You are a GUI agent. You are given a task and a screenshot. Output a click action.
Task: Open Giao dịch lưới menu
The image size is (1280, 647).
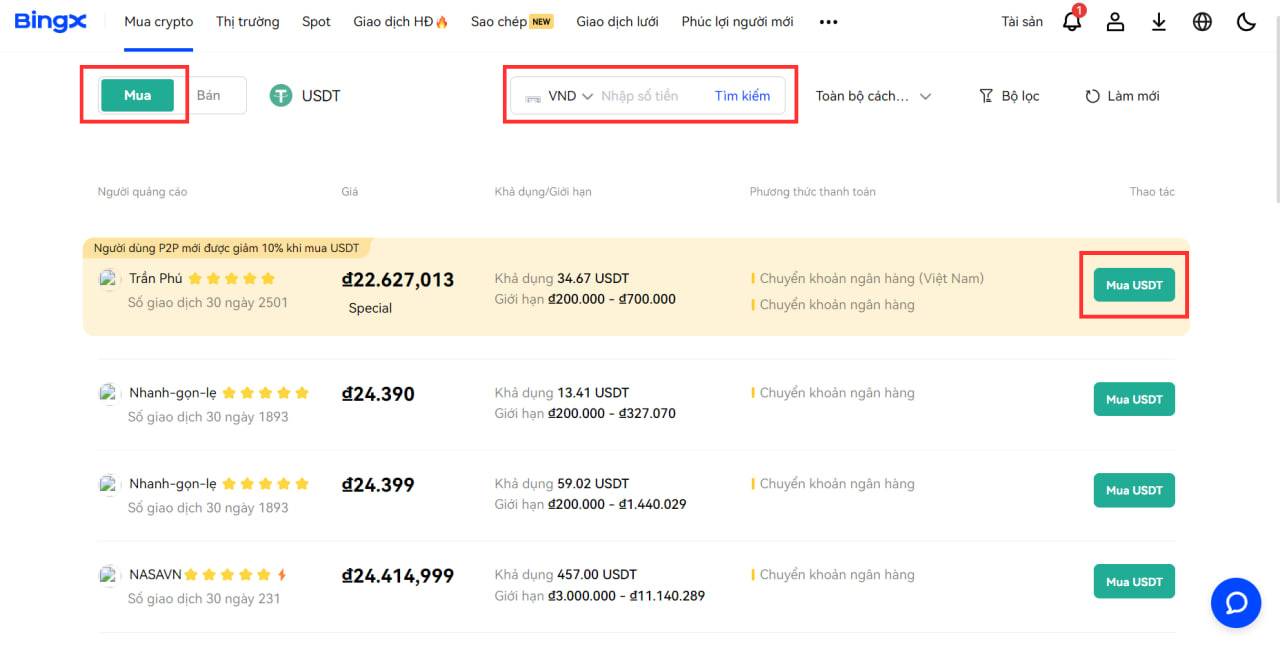pos(618,22)
